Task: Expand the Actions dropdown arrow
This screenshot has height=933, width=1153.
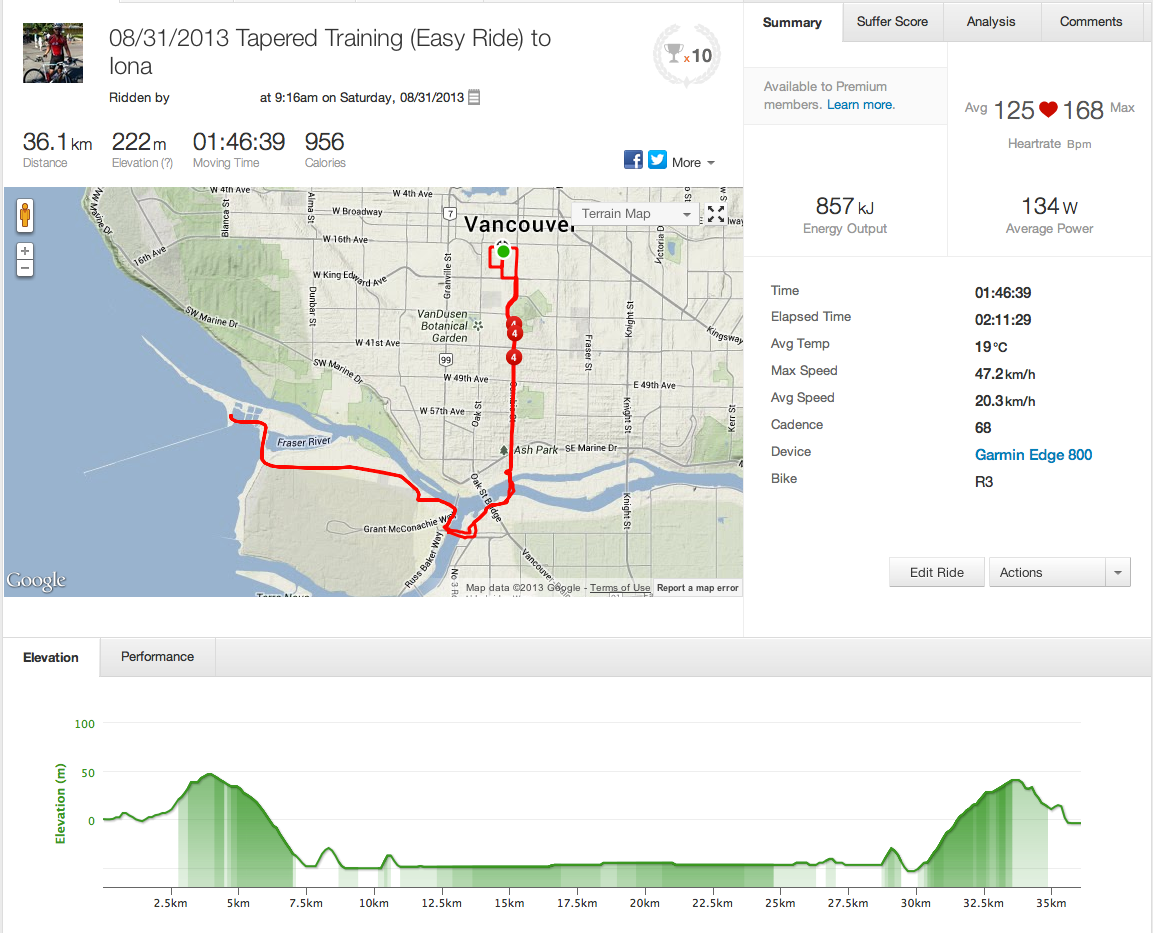Action: click(1117, 573)
